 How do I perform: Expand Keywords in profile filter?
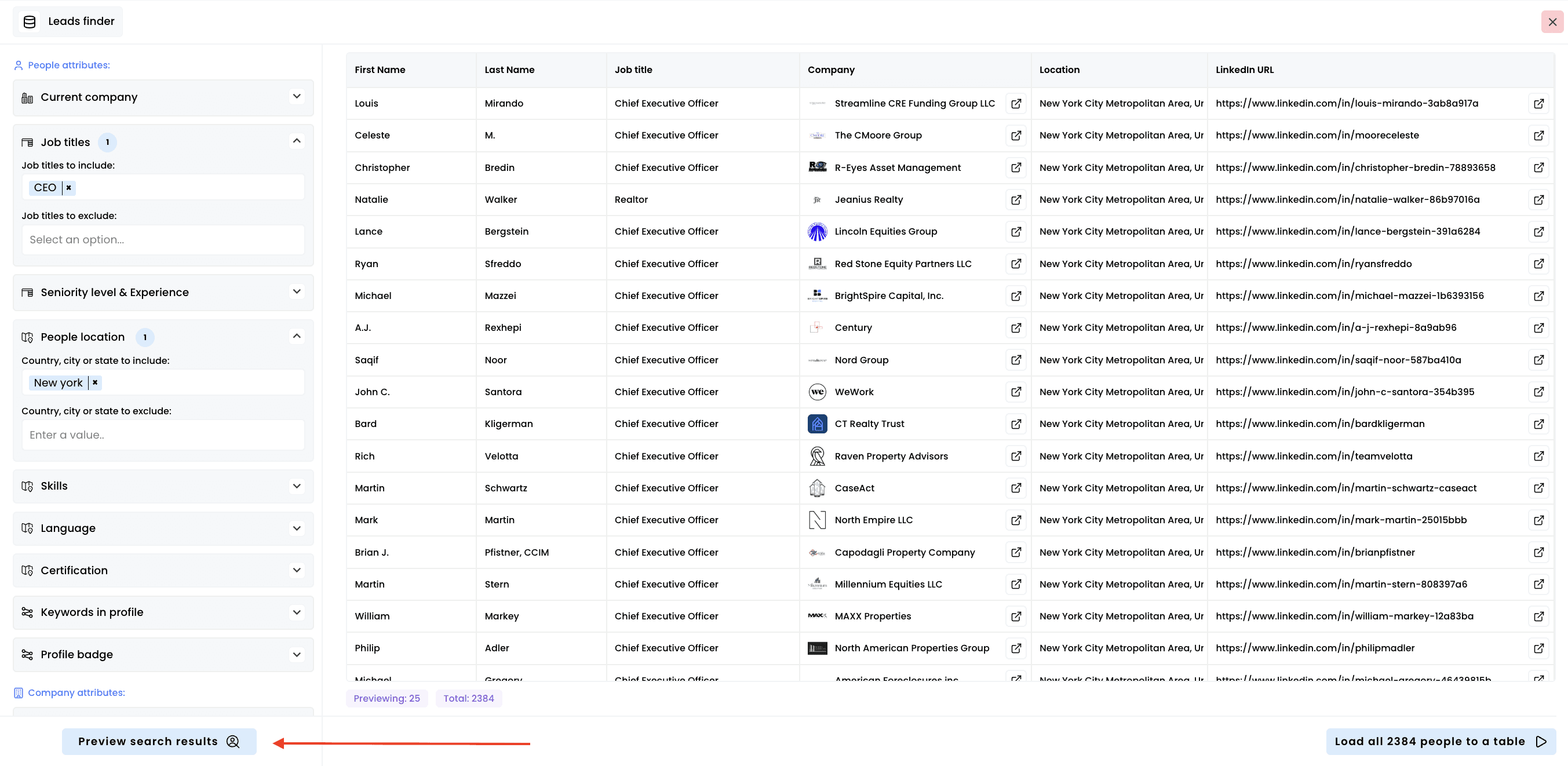coord(297,612)
